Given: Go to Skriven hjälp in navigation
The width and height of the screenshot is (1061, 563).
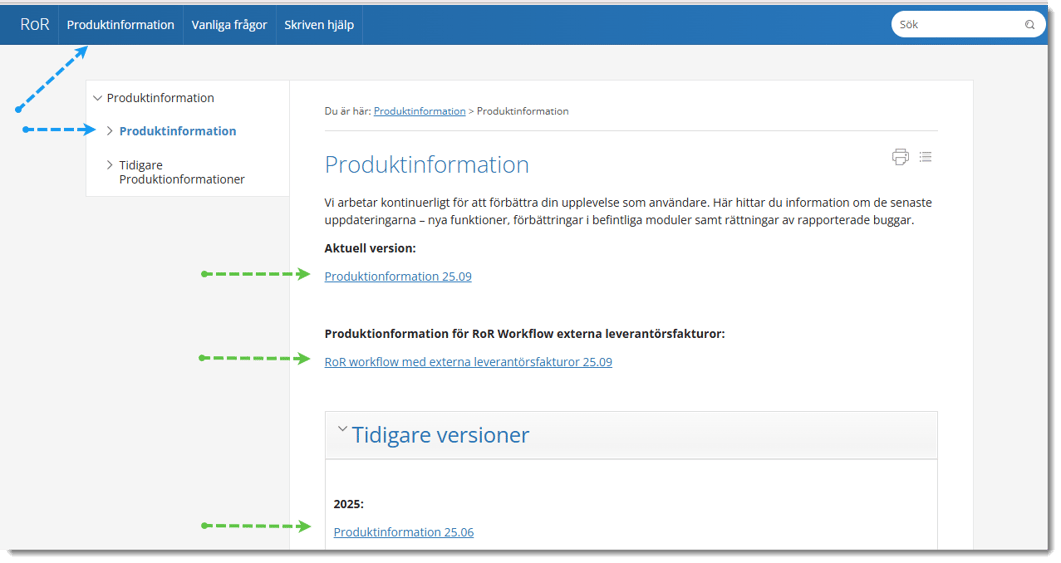Looking at the screenshot, I should point(319,25).
